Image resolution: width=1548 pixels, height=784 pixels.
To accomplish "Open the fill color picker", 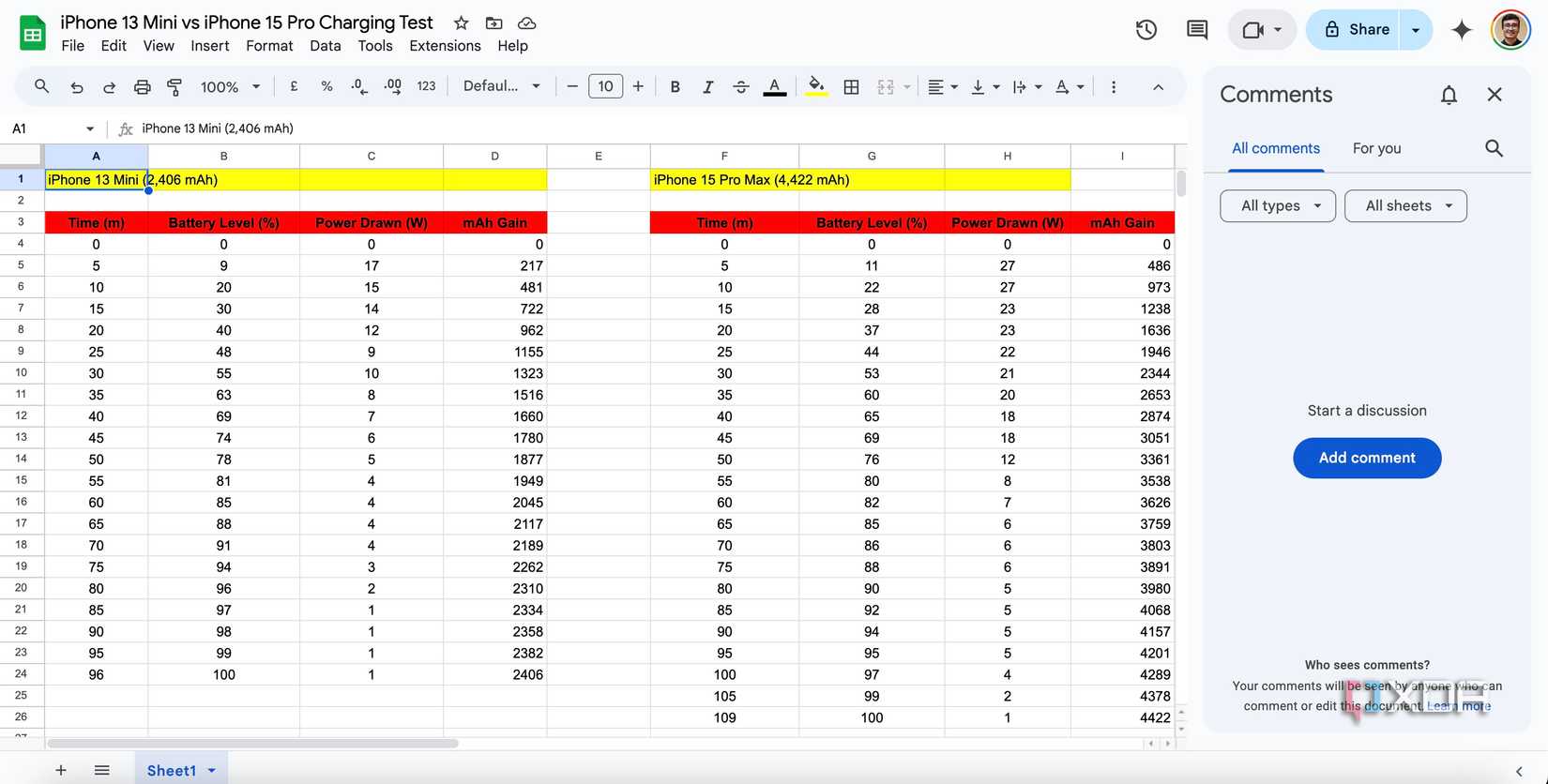I will pos(817,86).
